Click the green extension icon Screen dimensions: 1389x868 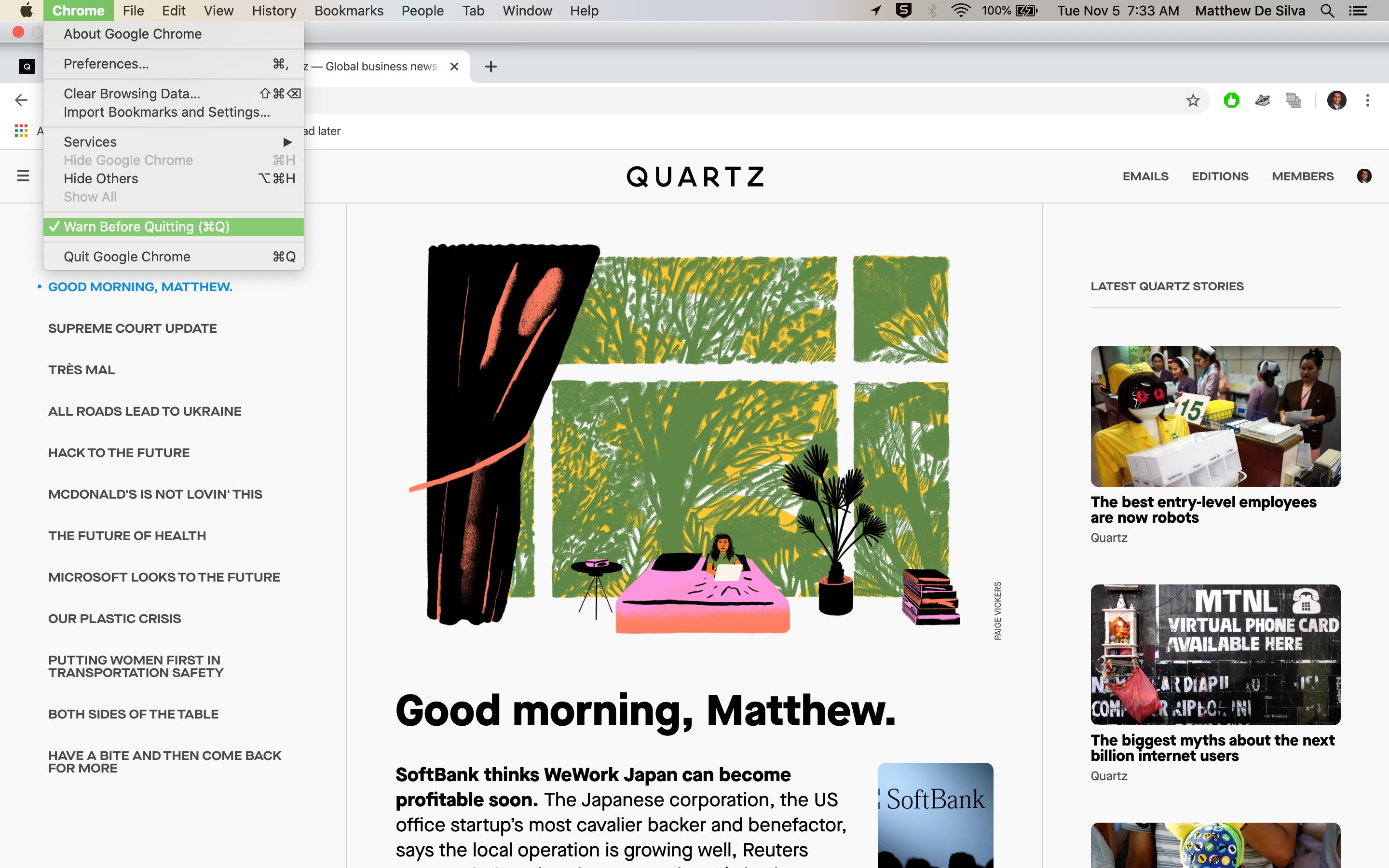1231,100
